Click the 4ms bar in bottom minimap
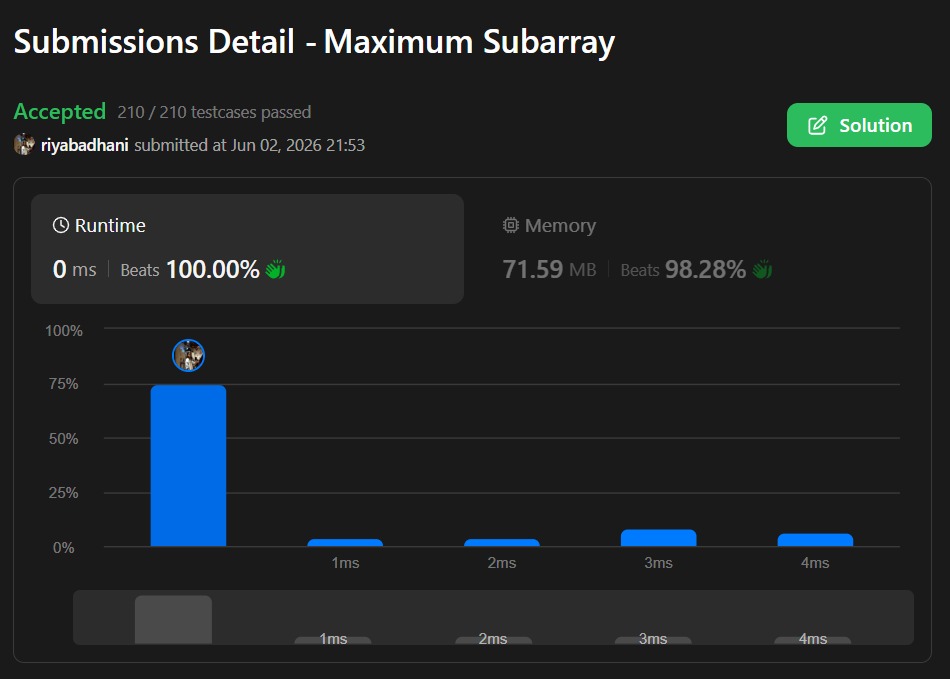 [812, 640]
